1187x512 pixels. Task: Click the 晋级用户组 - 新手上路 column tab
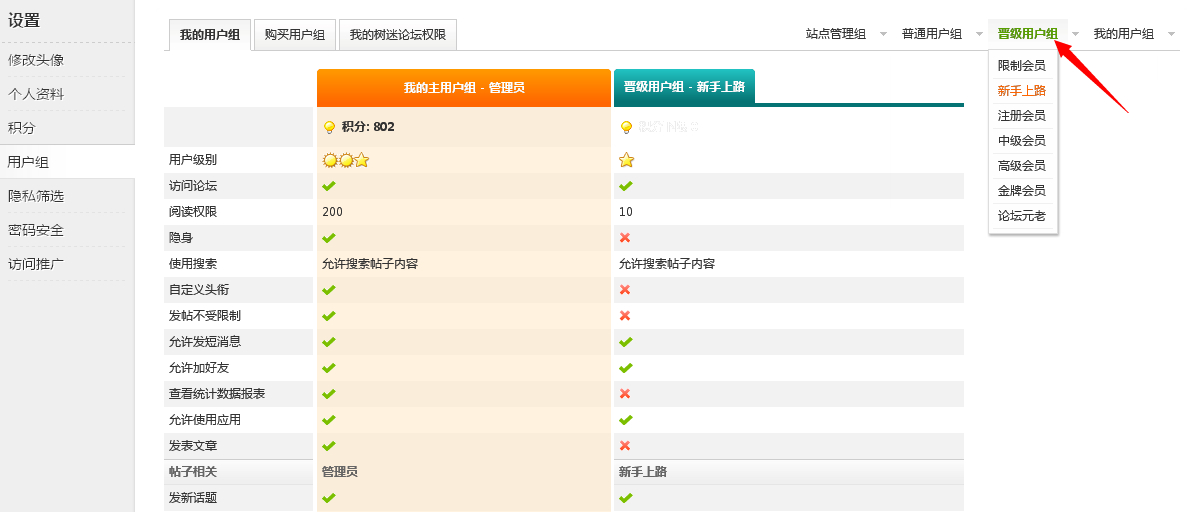click(684, 86)
